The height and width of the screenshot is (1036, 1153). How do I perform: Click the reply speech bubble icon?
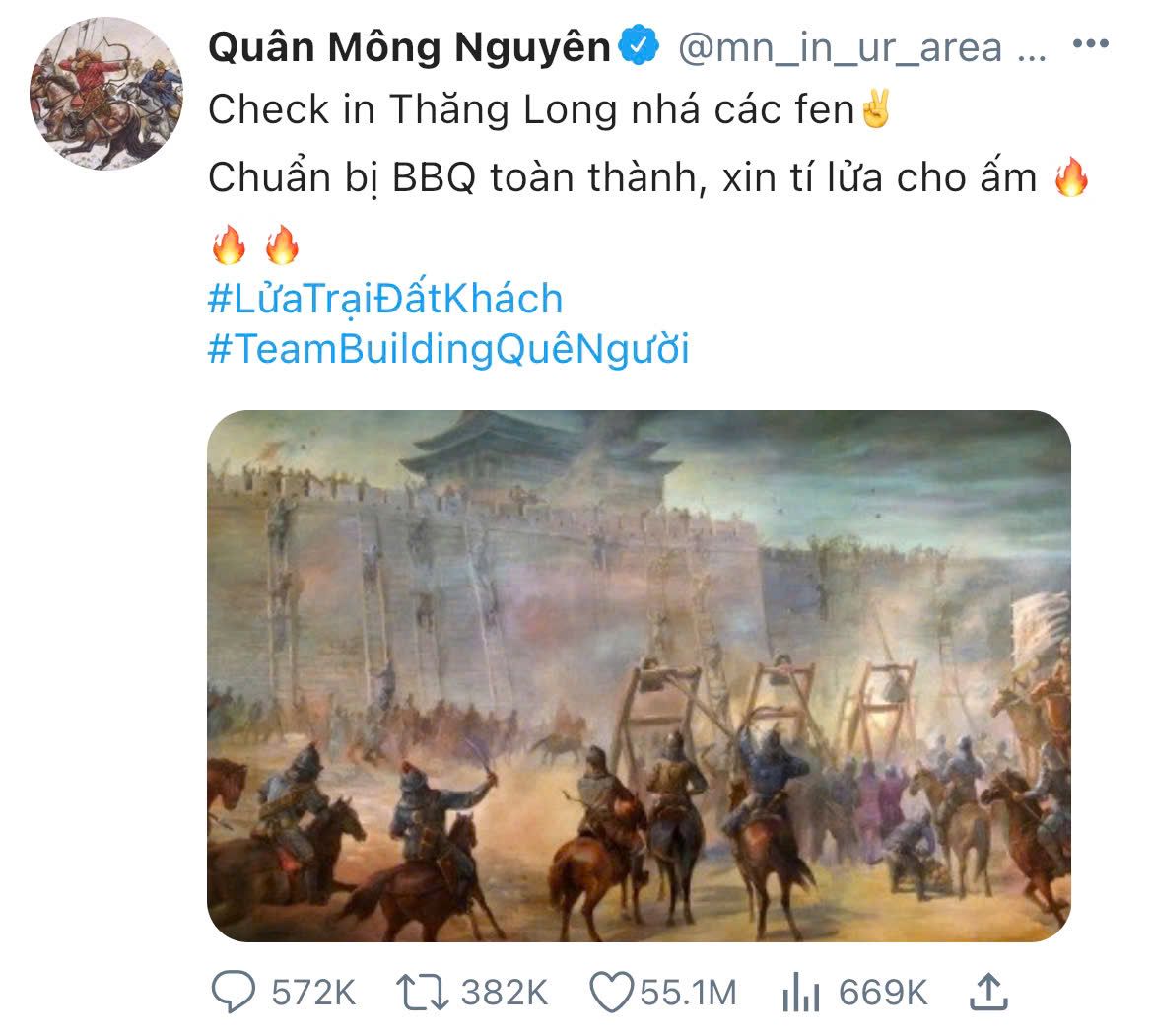point(234,991)
